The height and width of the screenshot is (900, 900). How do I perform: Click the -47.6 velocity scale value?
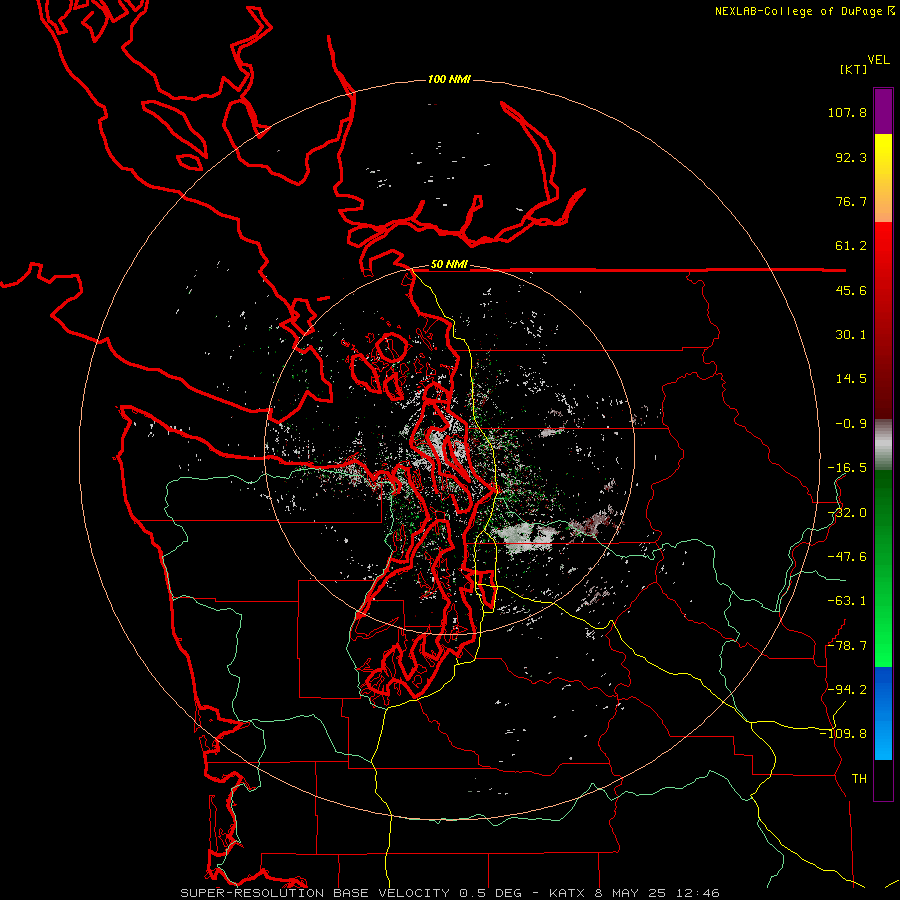(x=847, y=557)
